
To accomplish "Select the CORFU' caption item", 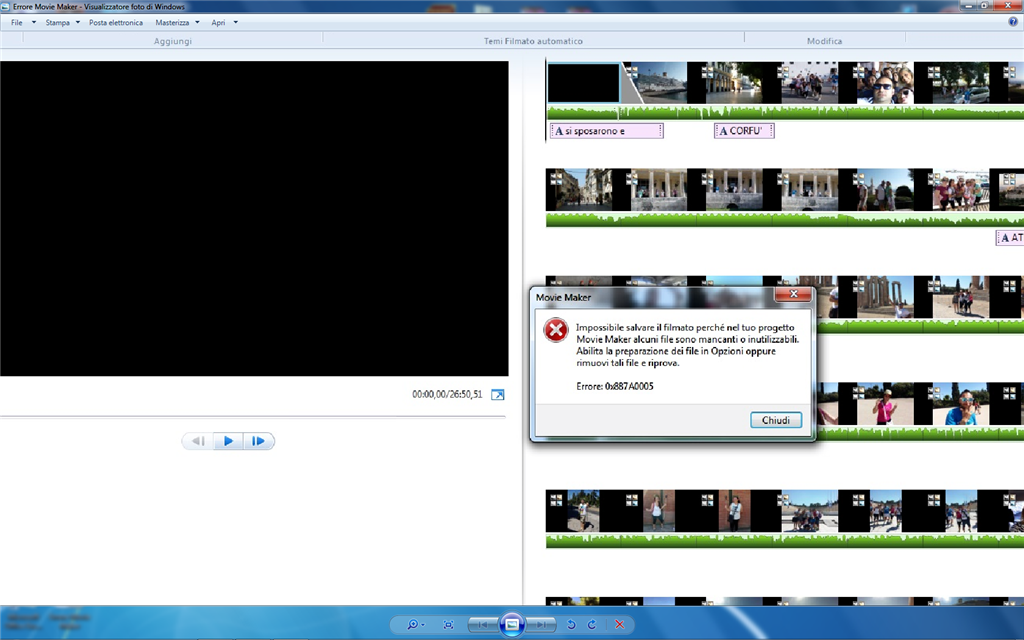I will coord(744,131).
